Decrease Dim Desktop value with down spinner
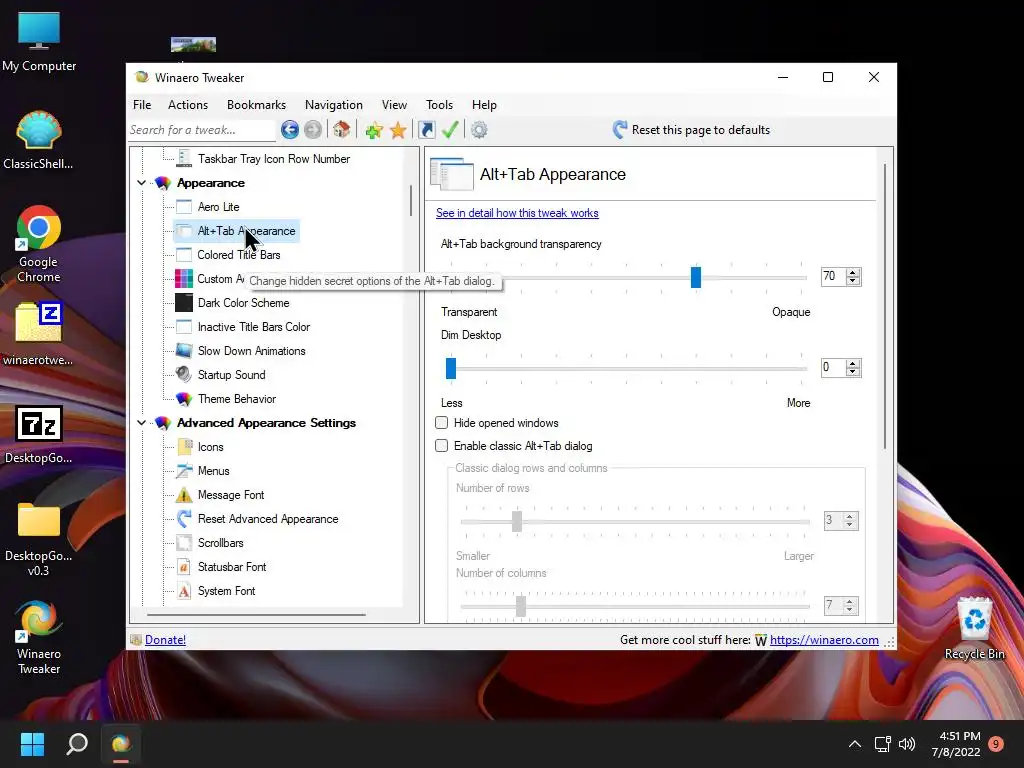The height and width of the screenshot is (768, 1024). [853, 372]
